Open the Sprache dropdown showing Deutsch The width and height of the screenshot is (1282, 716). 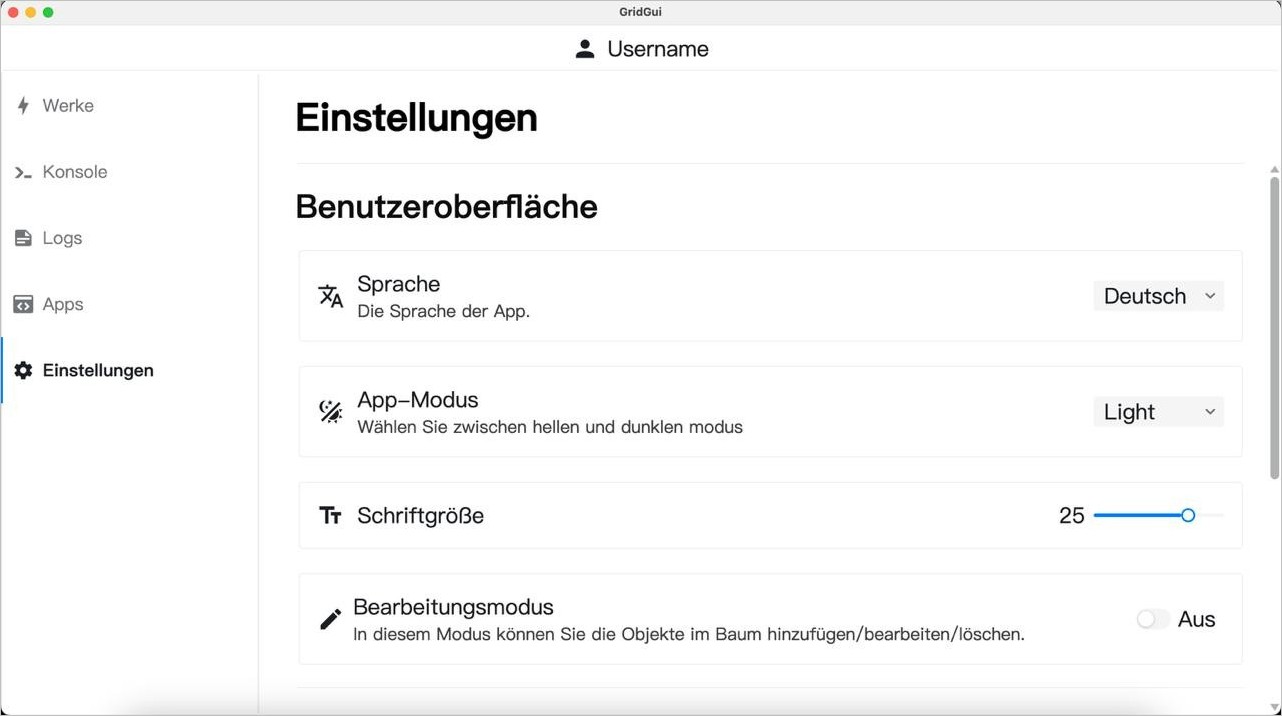pyautogui.click(x=1158, y=296)
